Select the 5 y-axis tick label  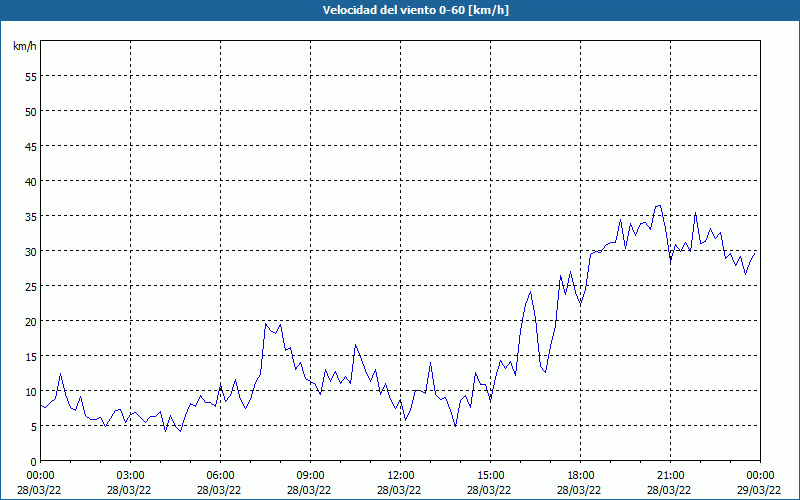(34, 427)
